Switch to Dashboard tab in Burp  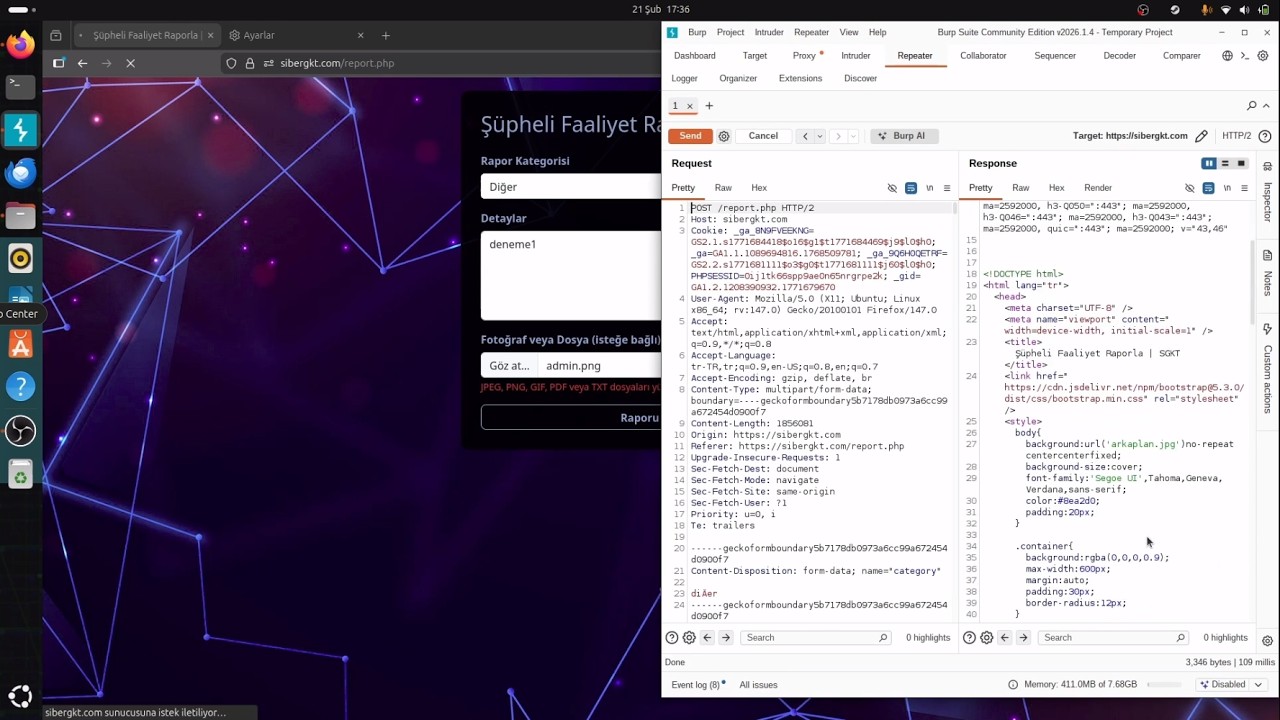(694, 56)
